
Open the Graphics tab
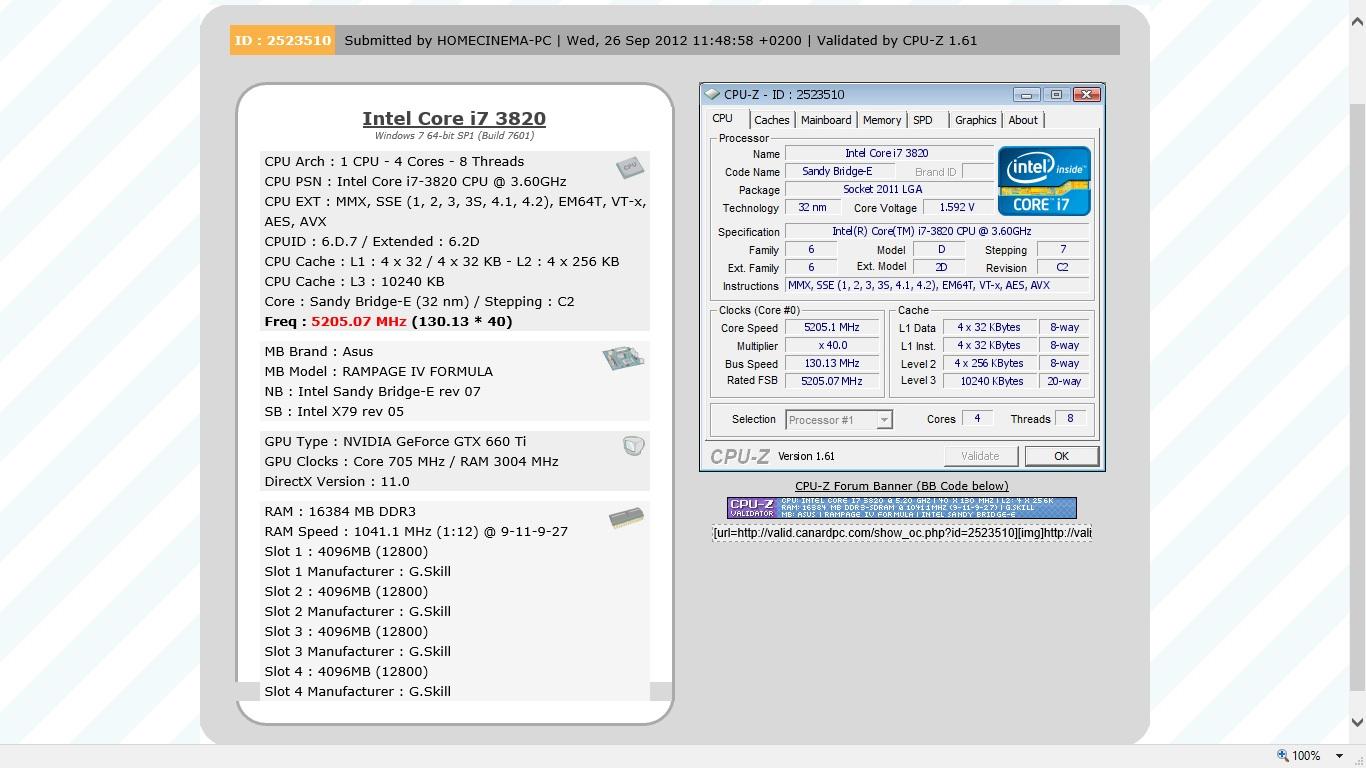pyautogui.click(x=975, y=120)
